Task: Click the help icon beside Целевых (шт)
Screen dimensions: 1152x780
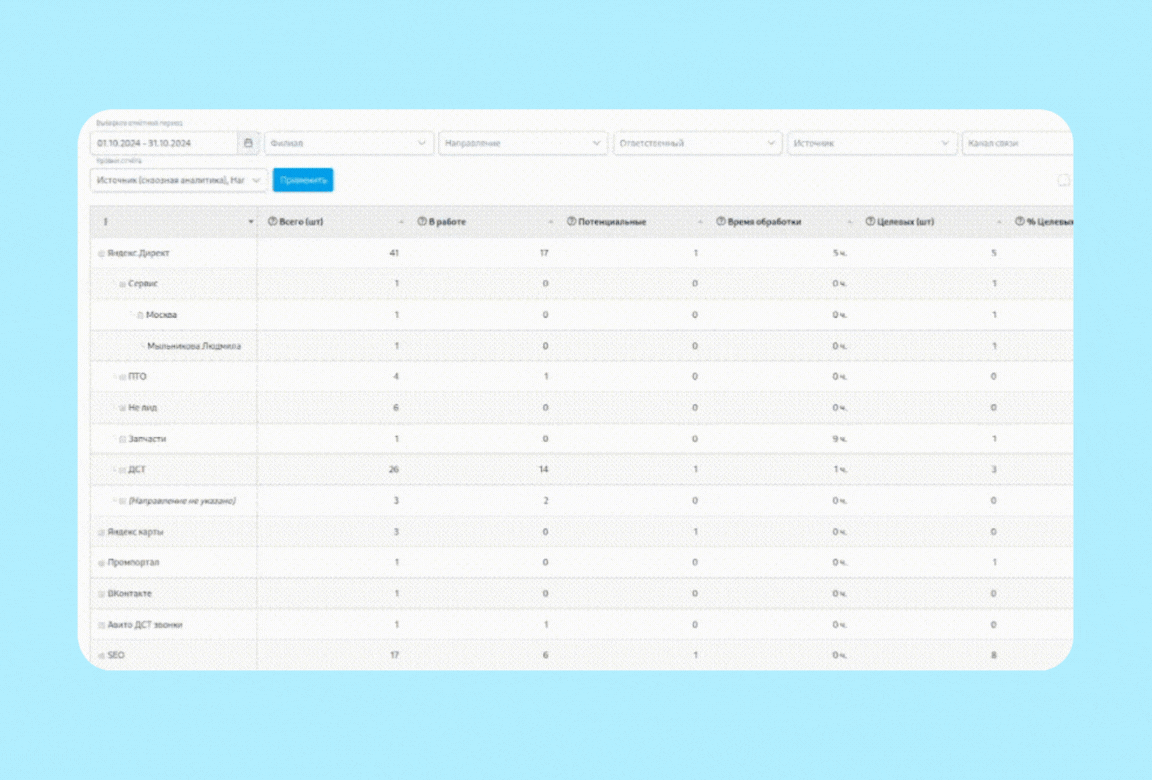Action: (871, 222)
